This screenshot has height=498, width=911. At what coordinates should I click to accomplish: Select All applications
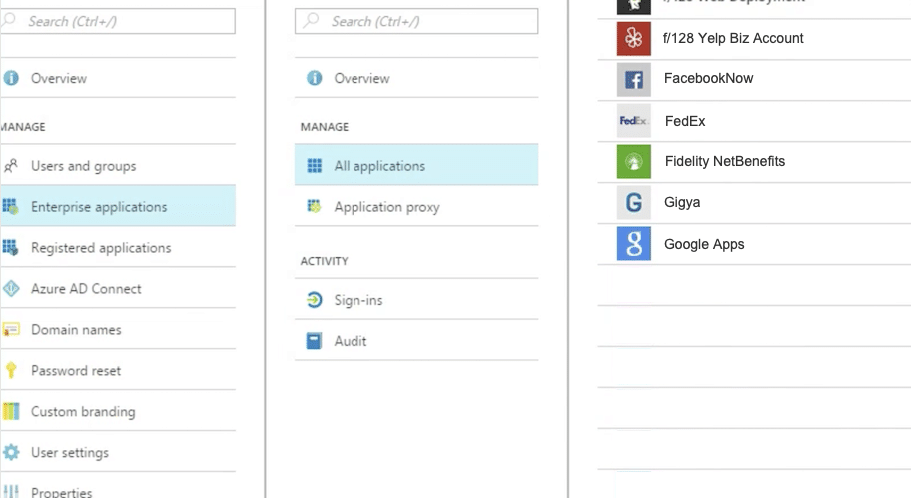(416, 165)
